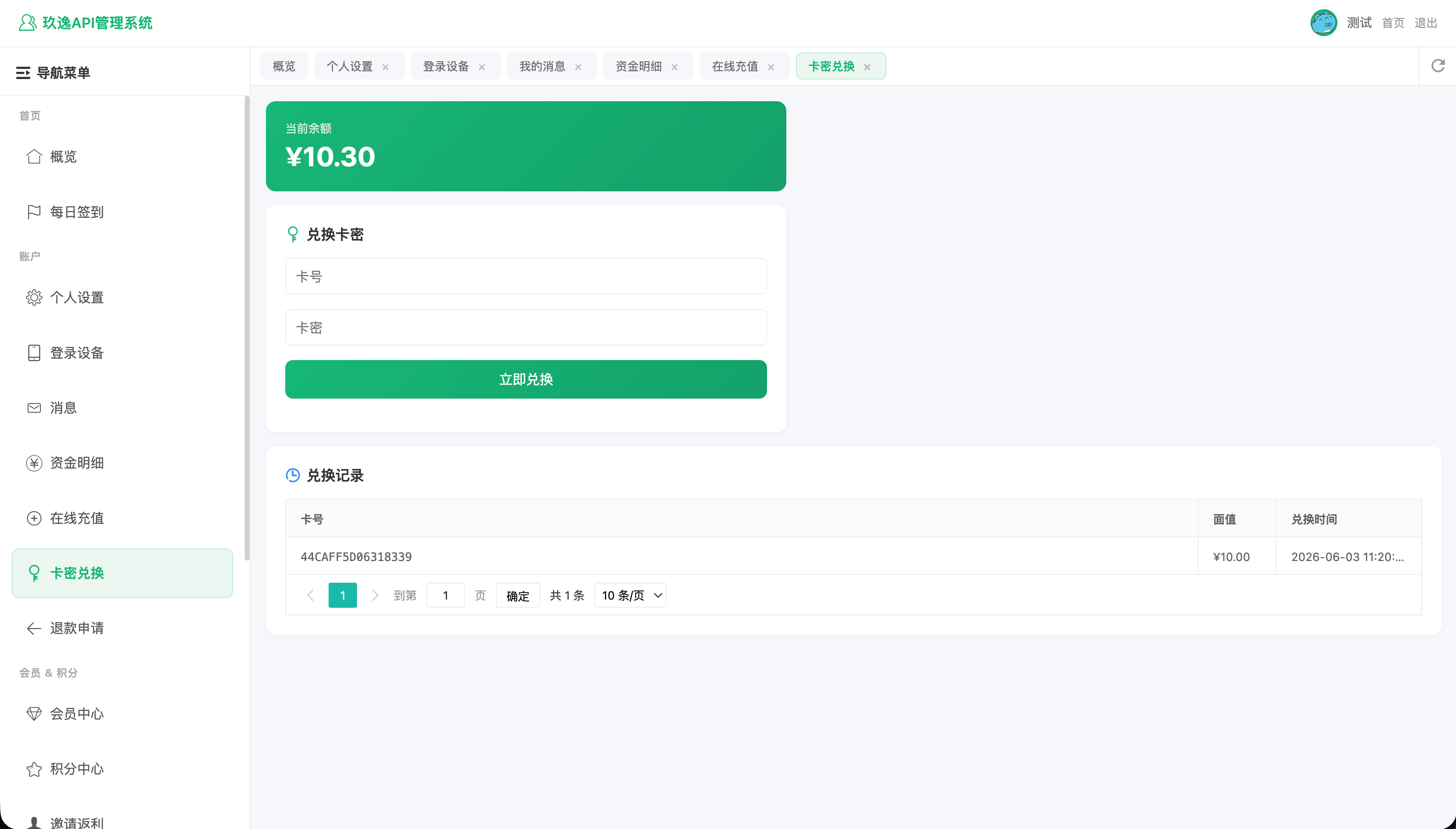1456x829 pixels.
Task: Click the sidebar vertical scrollbar
Action: 246,328
